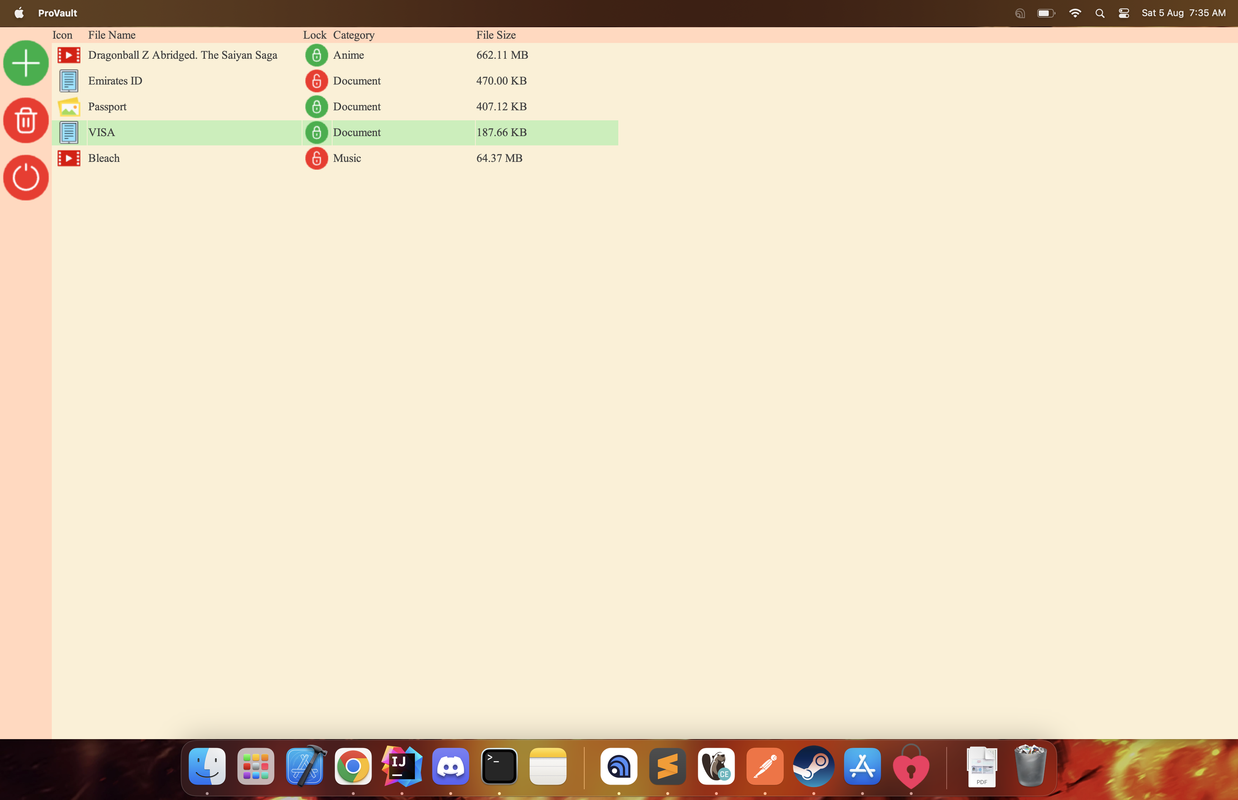Click the 187.66 KB file size
This screenshot has height=800, width=1238.
tap(501, 132)
